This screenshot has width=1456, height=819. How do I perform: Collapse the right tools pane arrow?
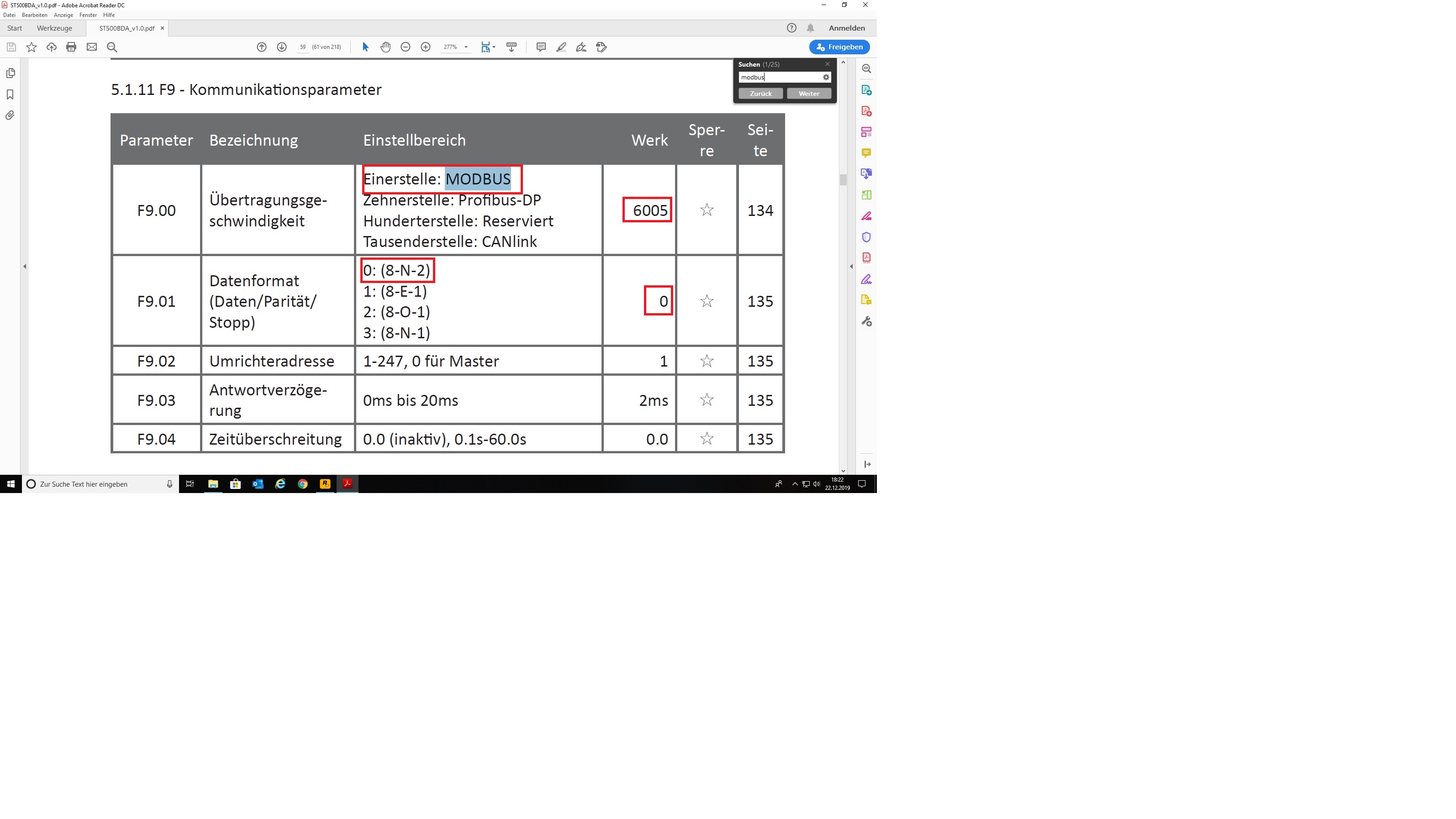(x=851, y=266)
